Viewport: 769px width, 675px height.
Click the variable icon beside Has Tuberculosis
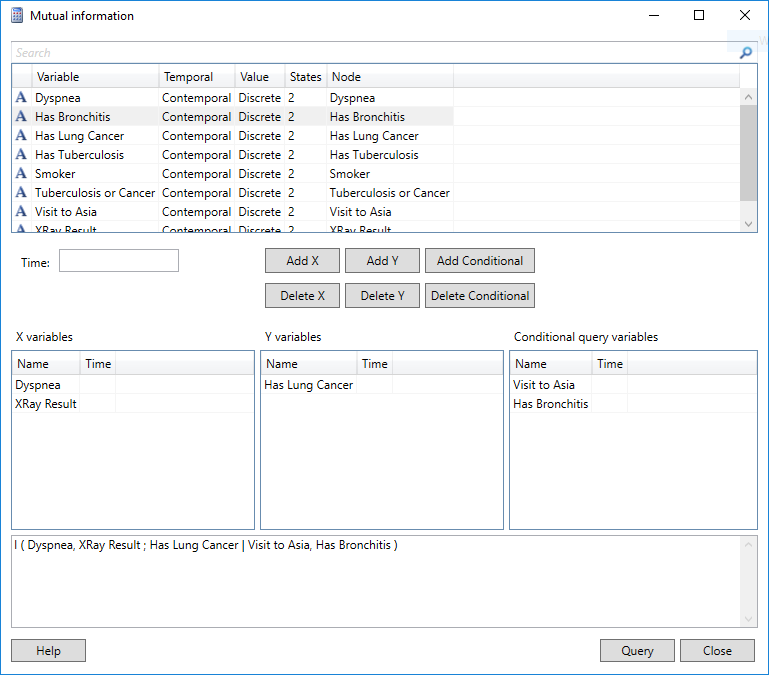21,155
